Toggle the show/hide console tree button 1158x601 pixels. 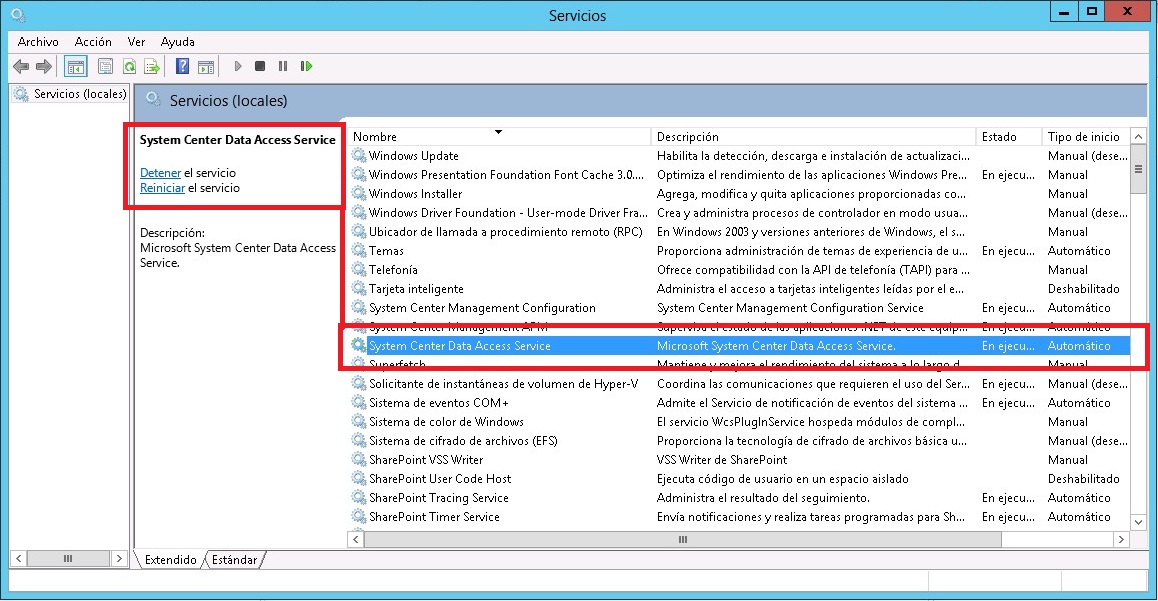(75, 67)
